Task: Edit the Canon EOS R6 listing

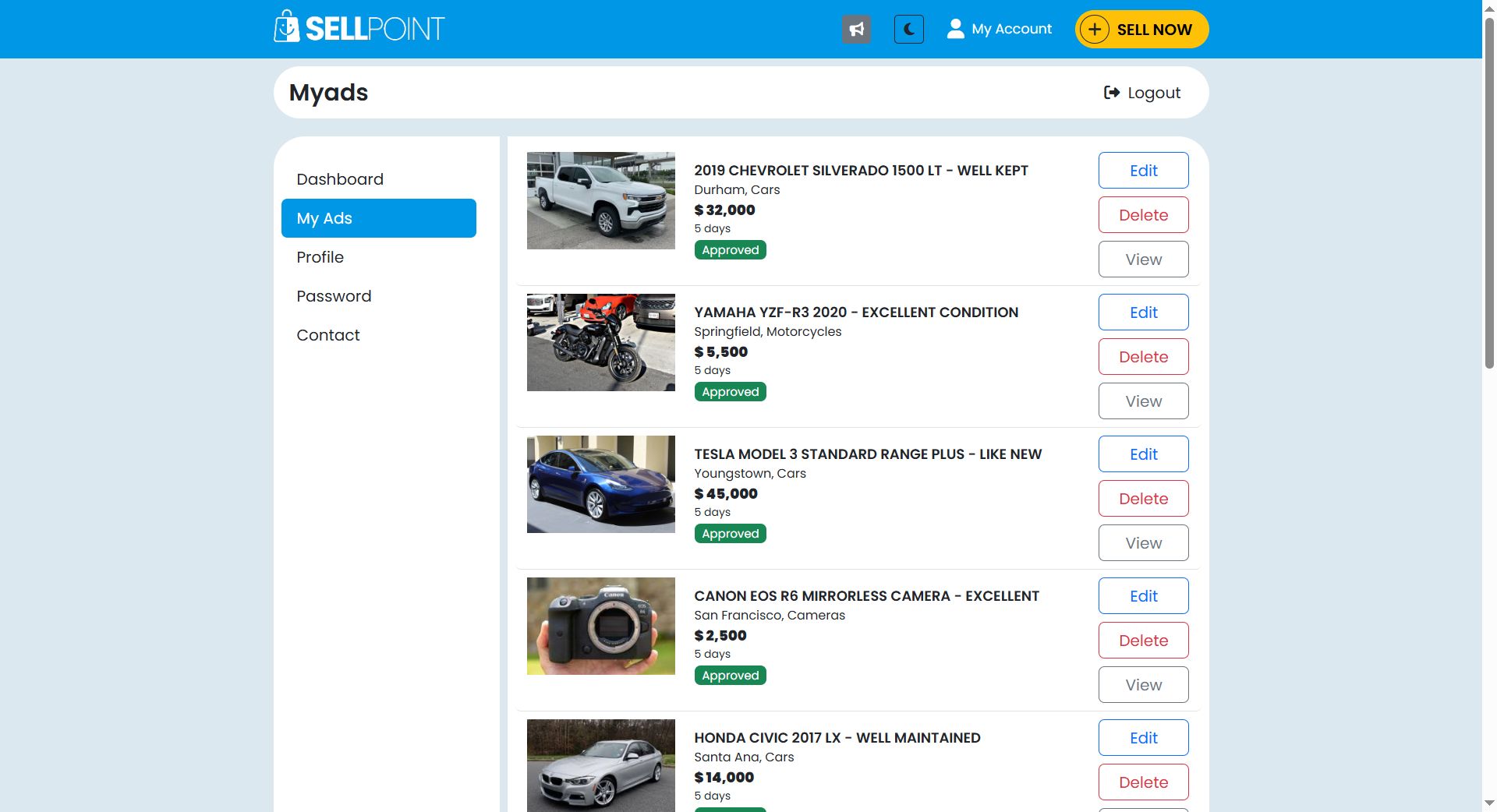Action: click(1143, 596)
